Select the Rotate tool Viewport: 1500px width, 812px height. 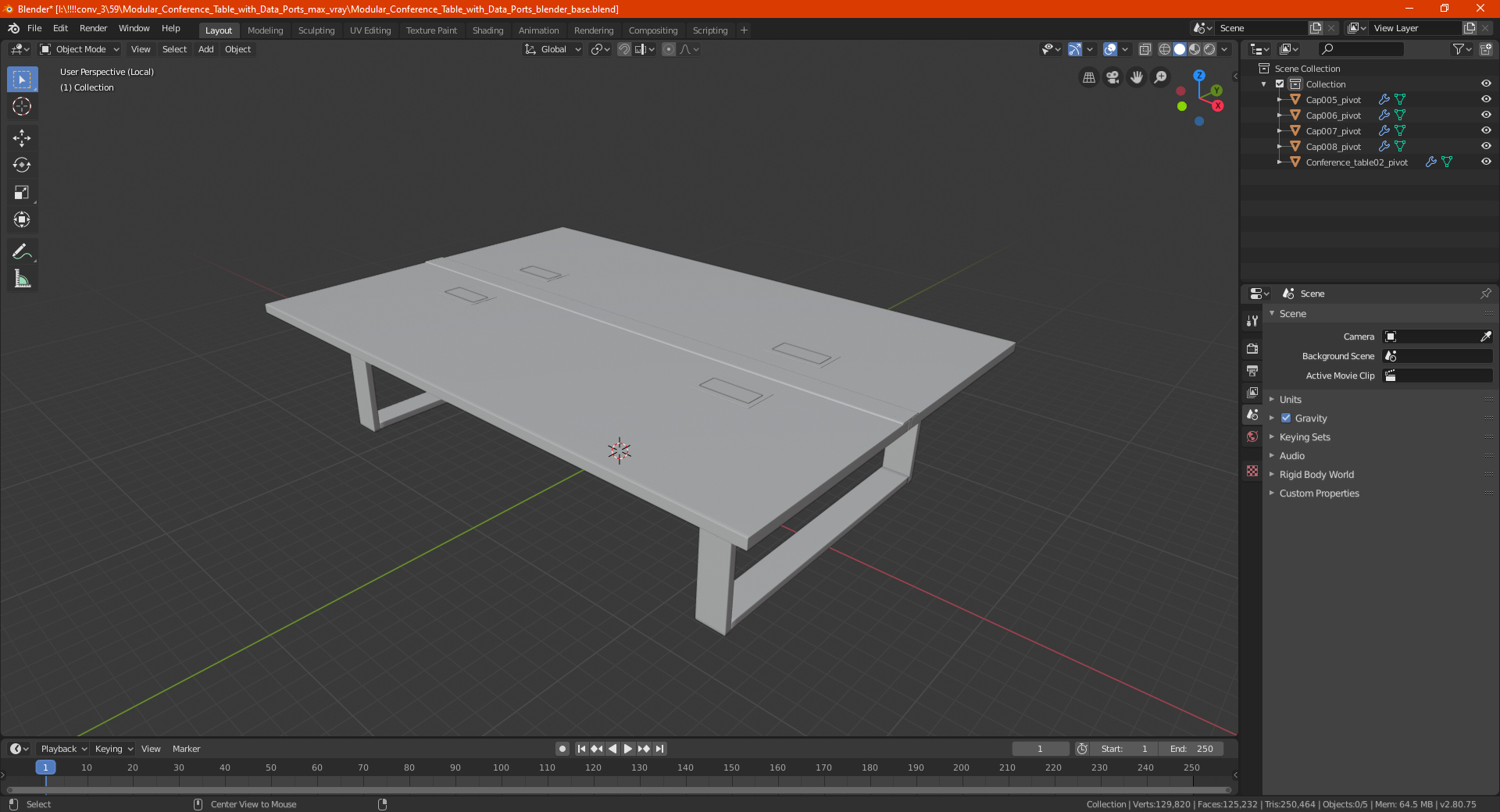click(22, 165)
